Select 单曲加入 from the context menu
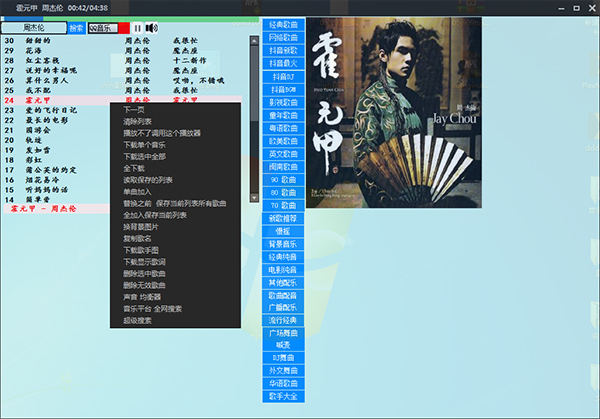 [x=137, y=192]
